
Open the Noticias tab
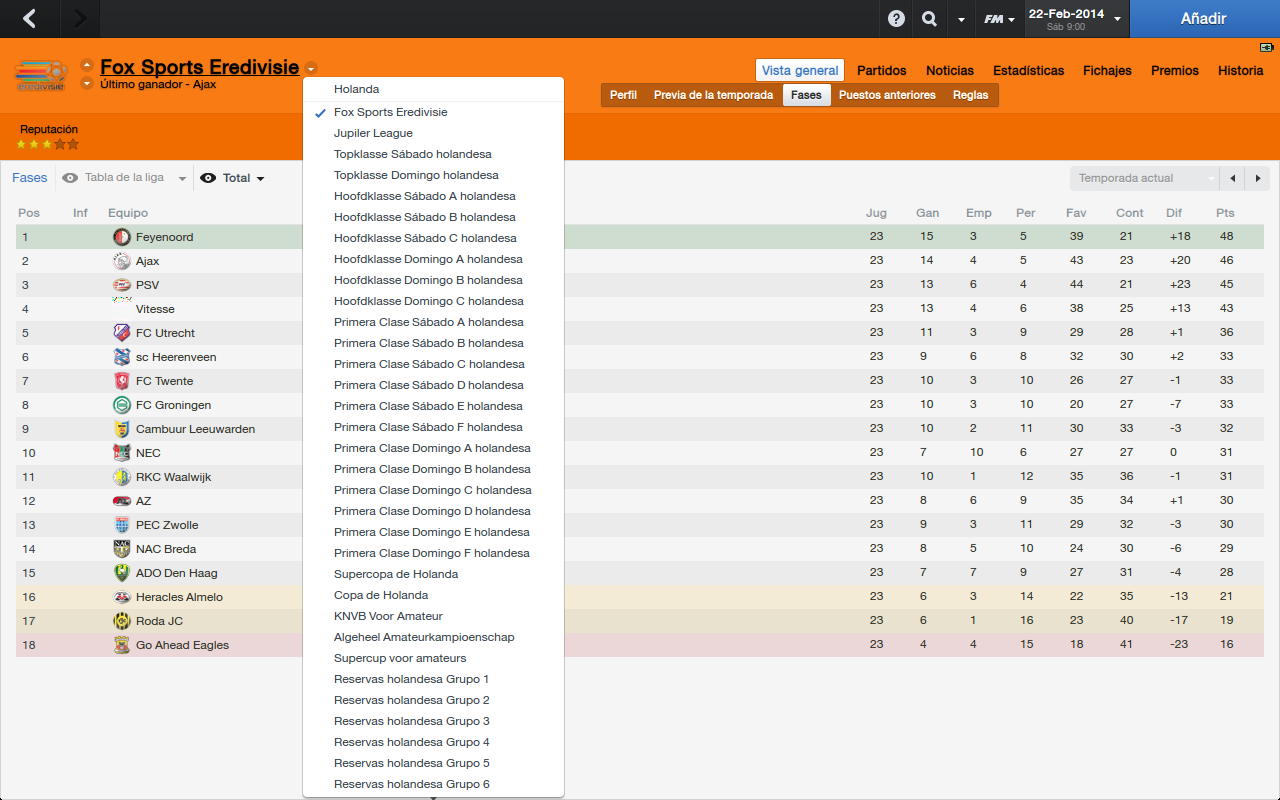click(950, 70)
